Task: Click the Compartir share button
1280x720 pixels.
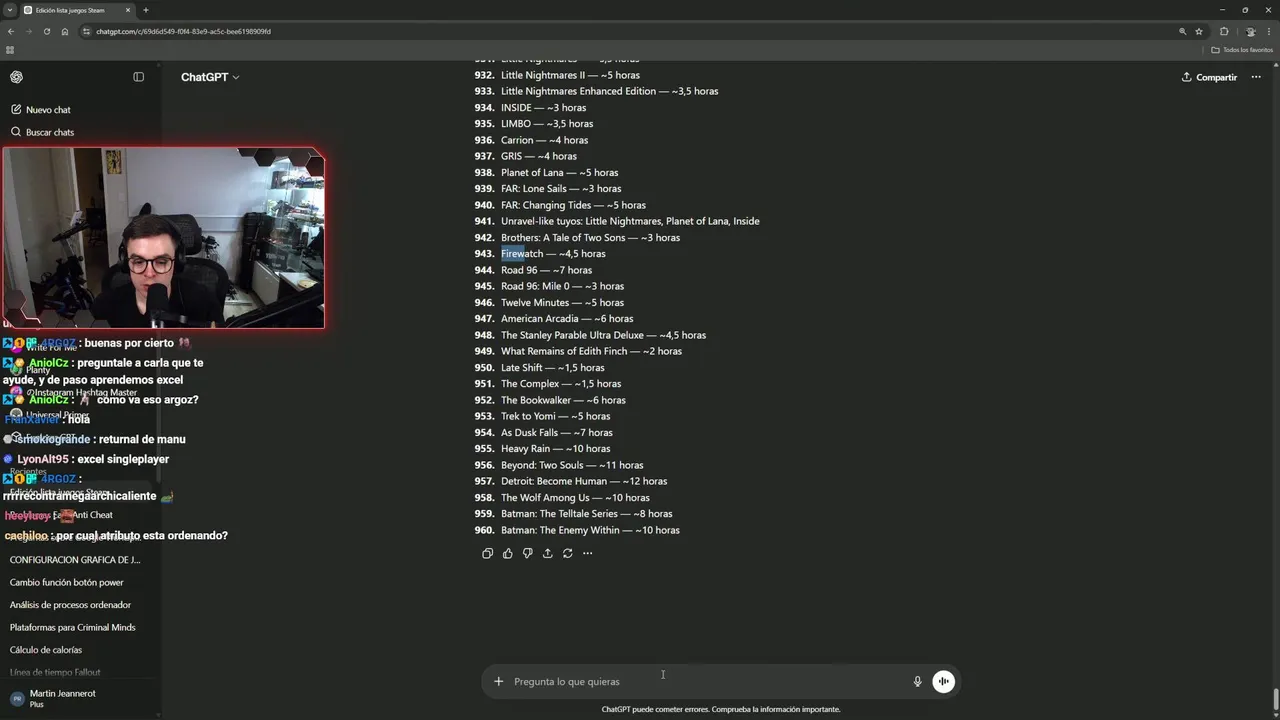Action: pyautogui.click(x=1209, y=77)
